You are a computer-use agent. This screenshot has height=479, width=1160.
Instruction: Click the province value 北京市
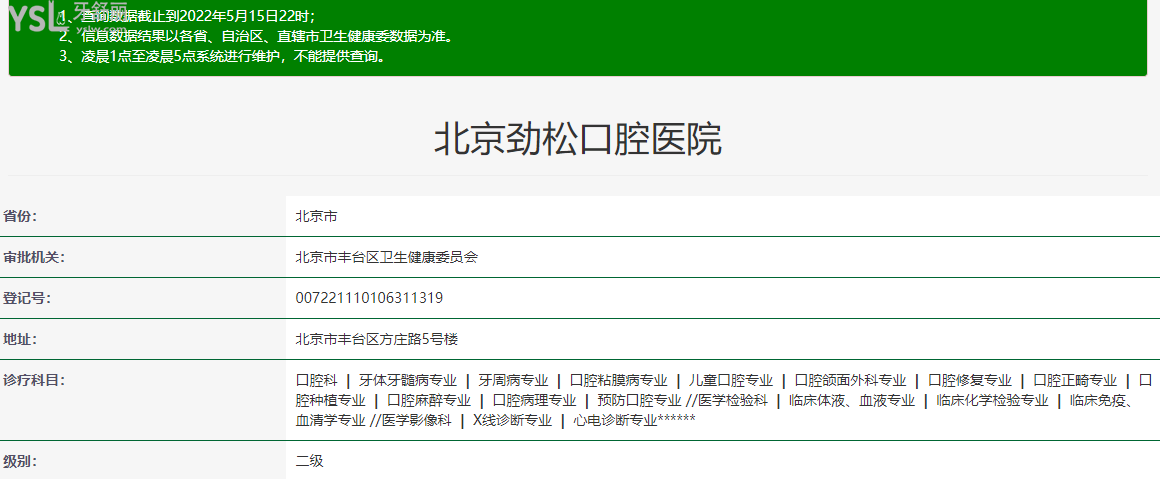pyautogui.click(x=317, y=216)
